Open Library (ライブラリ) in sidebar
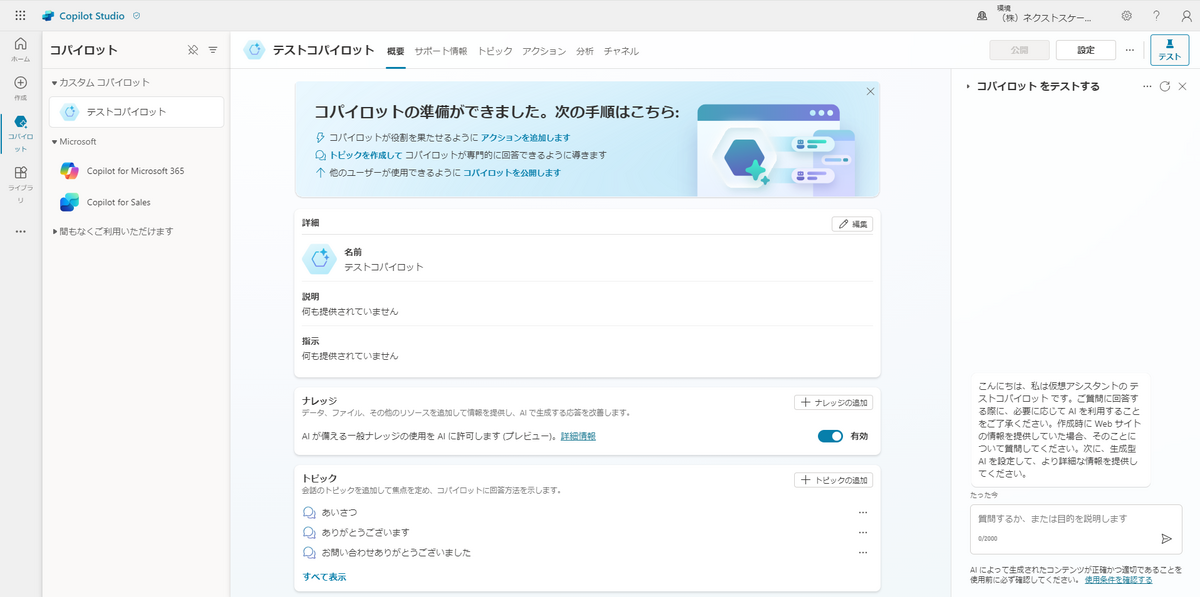Image resolution: width=1200 pixels, height=597 pixels. (20, 185)
